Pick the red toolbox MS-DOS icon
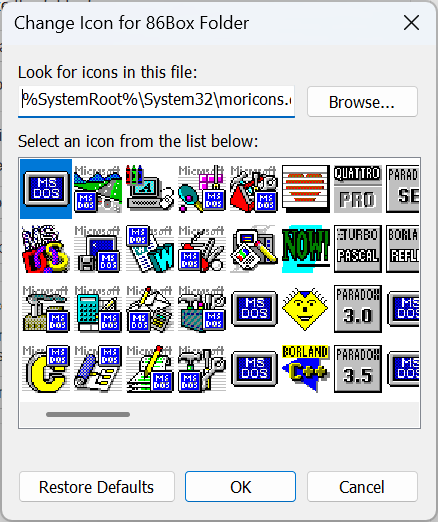This screenshot has height=522, width=438. (x=254, y=189)
